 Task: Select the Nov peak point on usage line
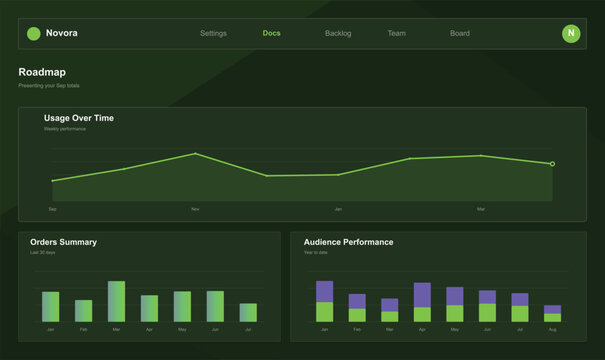click(195, 154)
